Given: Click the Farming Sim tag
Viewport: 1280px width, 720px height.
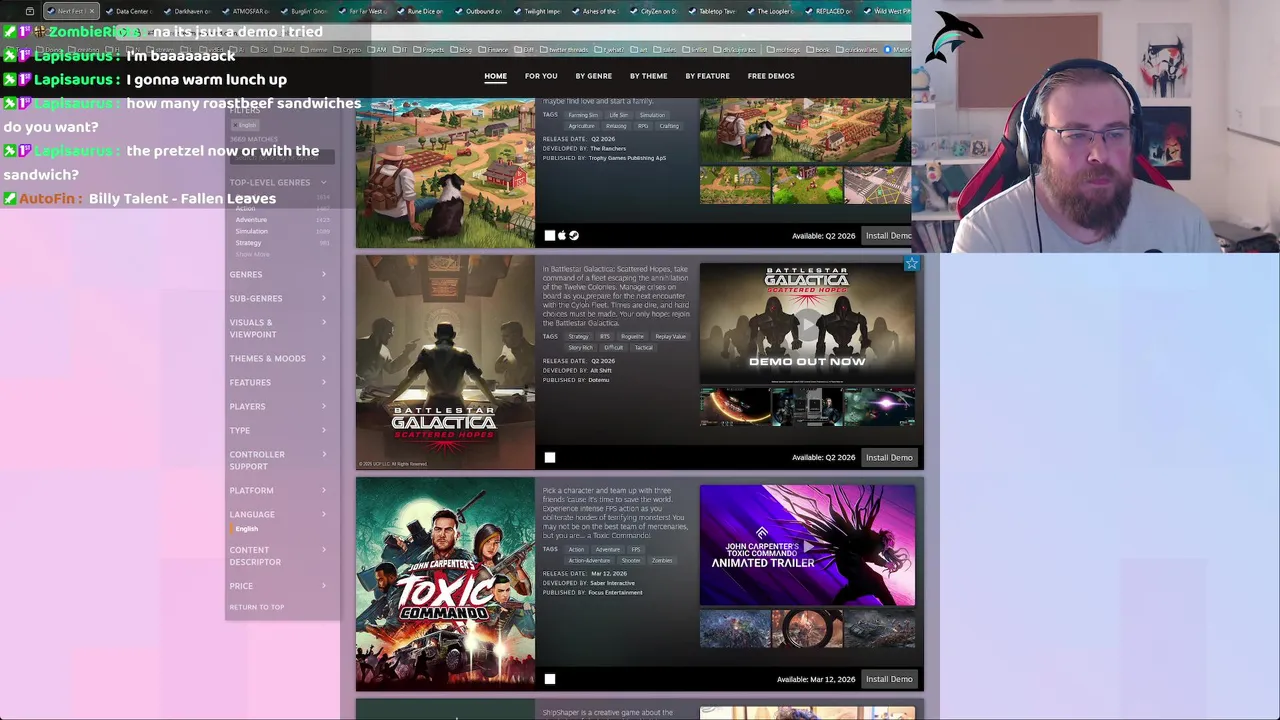Looking at the screenshot, I should tap(583, 115).
